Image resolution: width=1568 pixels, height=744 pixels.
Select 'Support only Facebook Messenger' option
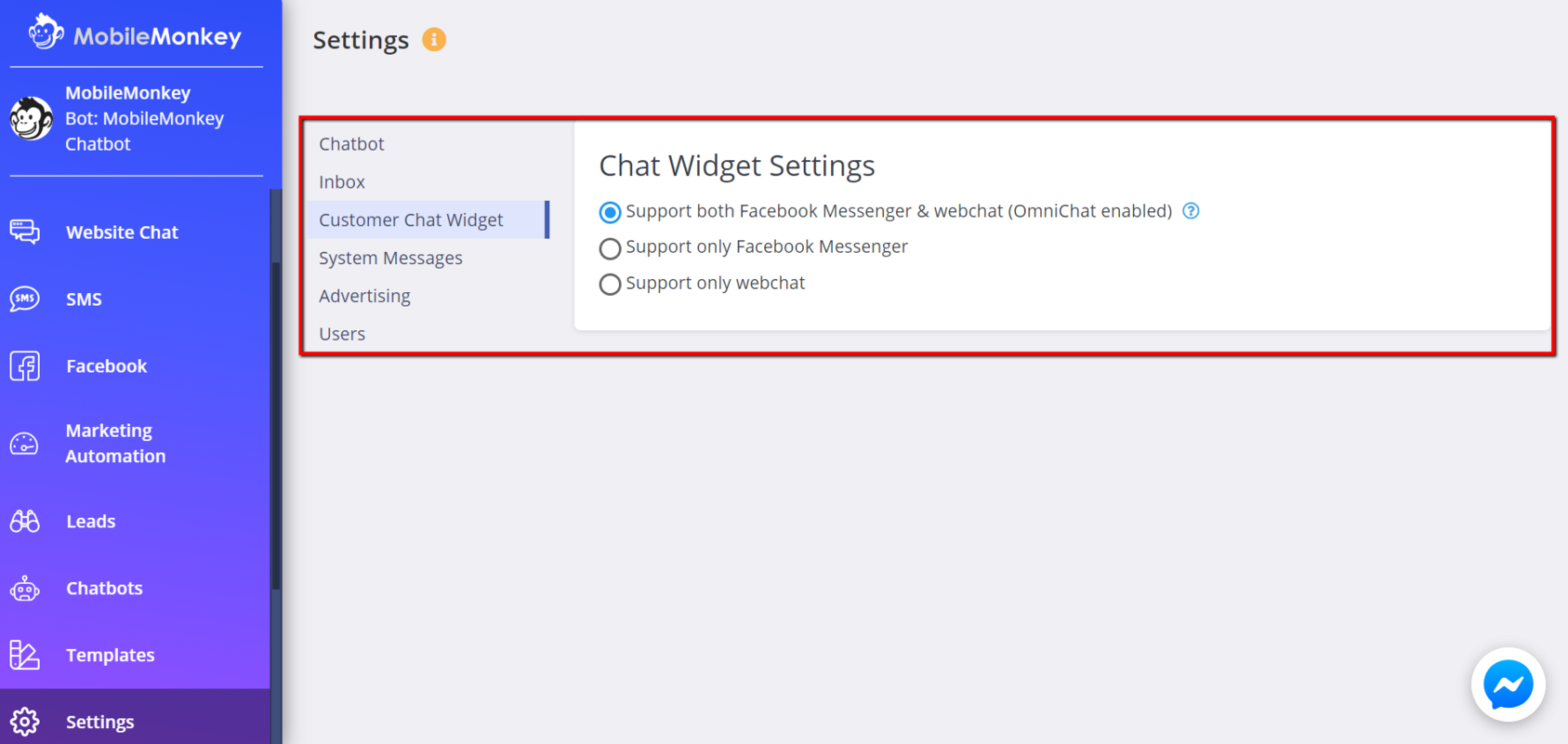pyautogui.click(x=610, y=247)
